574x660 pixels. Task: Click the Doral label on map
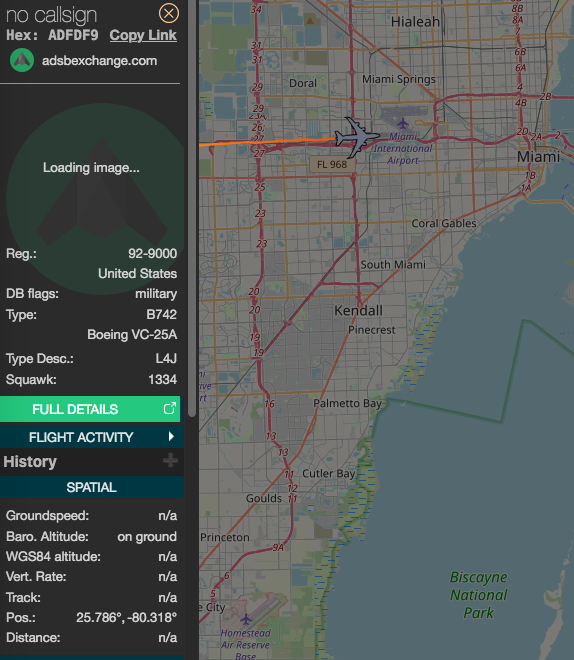pyautogui.click(x=303, y=83)
